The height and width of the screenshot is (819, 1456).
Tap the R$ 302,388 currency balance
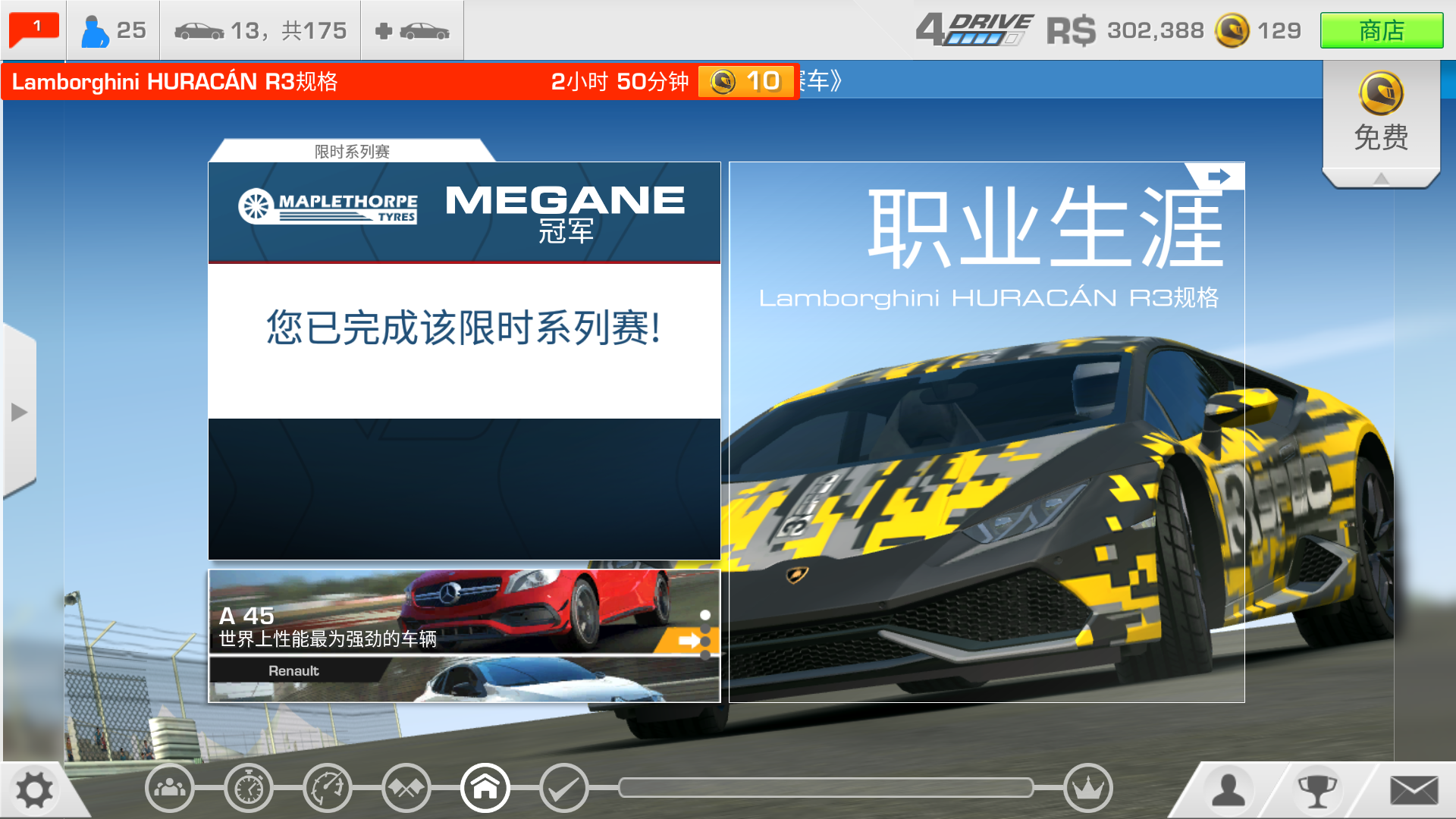point(1125,30)
